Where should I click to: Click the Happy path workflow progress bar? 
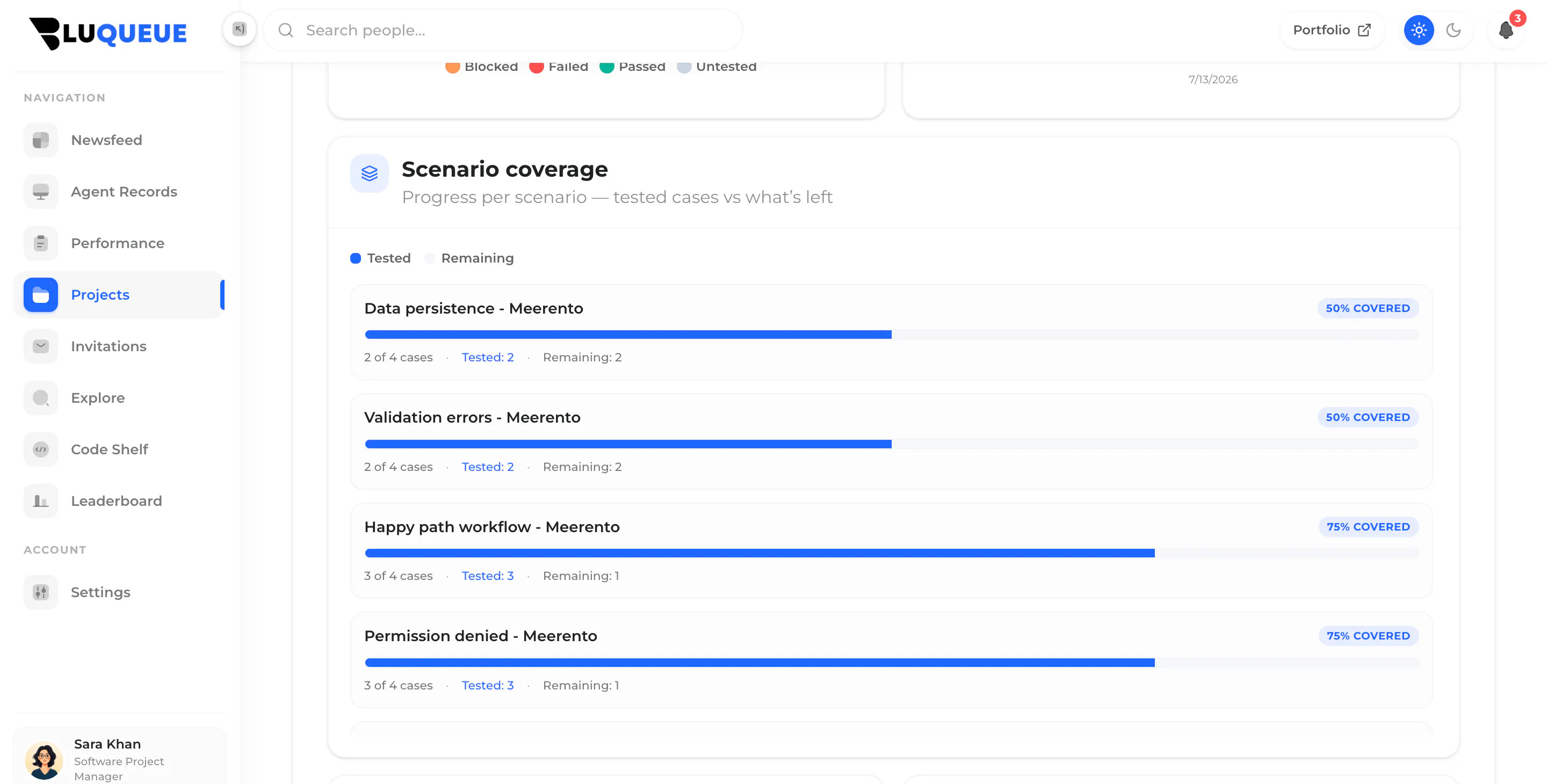point(892,553)
